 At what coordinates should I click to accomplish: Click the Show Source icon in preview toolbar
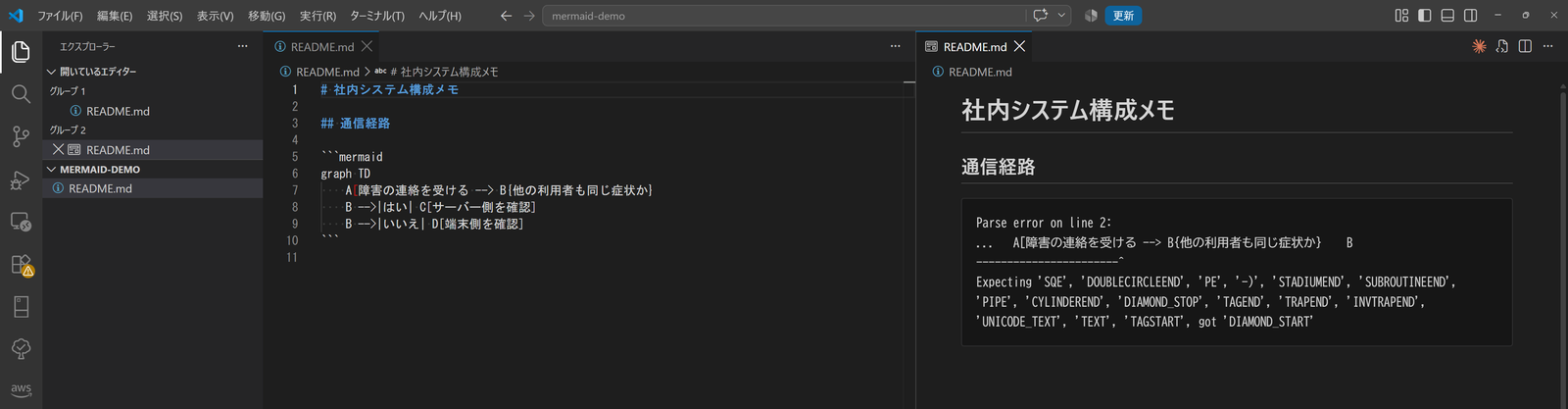click(1502, 46)
